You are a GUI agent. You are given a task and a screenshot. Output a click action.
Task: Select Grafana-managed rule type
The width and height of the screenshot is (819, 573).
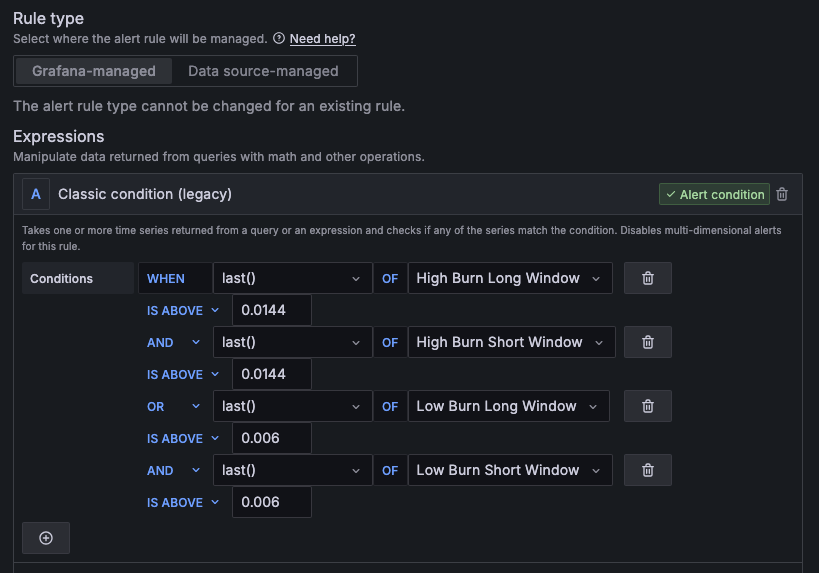point(94,71)
